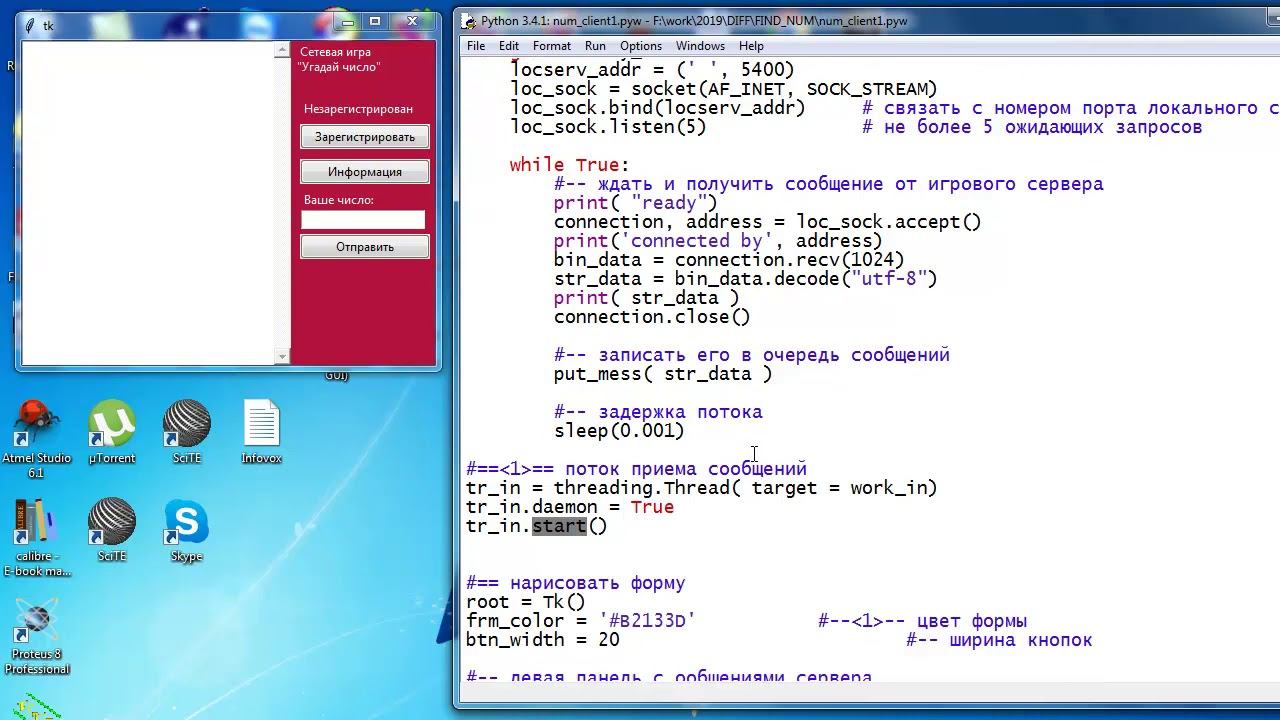Click the '#-- задержка потока' comment line
The image size is (1280, 720).
point(658,412)
